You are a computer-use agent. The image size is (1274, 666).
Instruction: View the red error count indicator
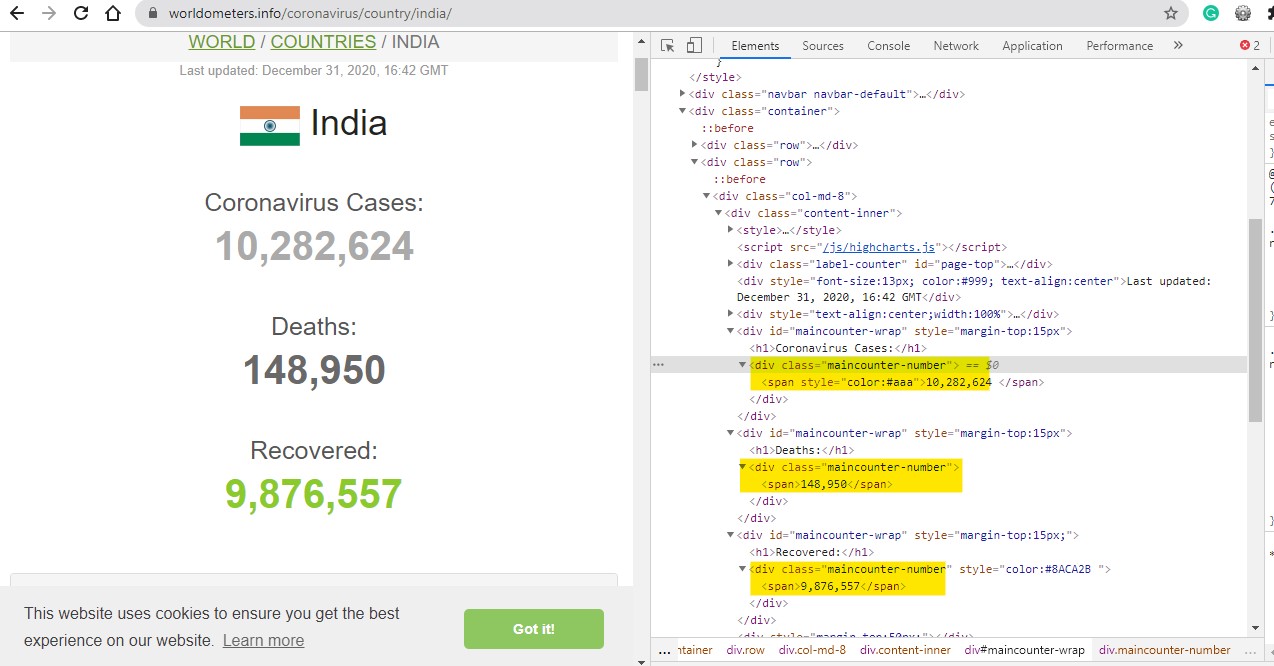tap(1250, 45)
